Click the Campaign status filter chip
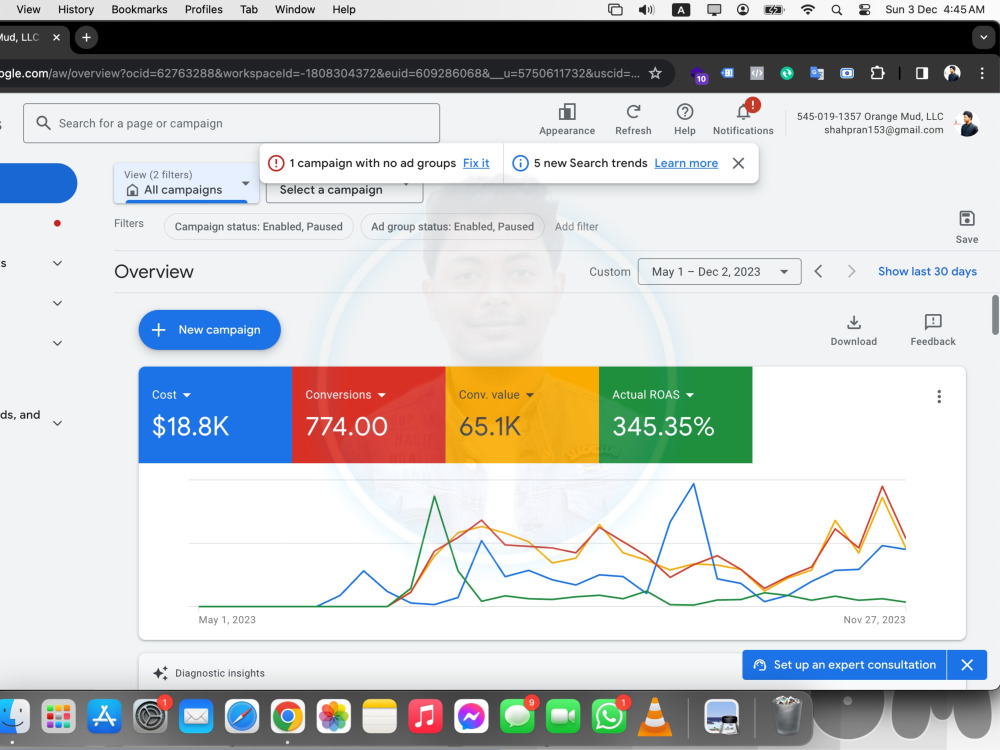 tap(258, 226)
